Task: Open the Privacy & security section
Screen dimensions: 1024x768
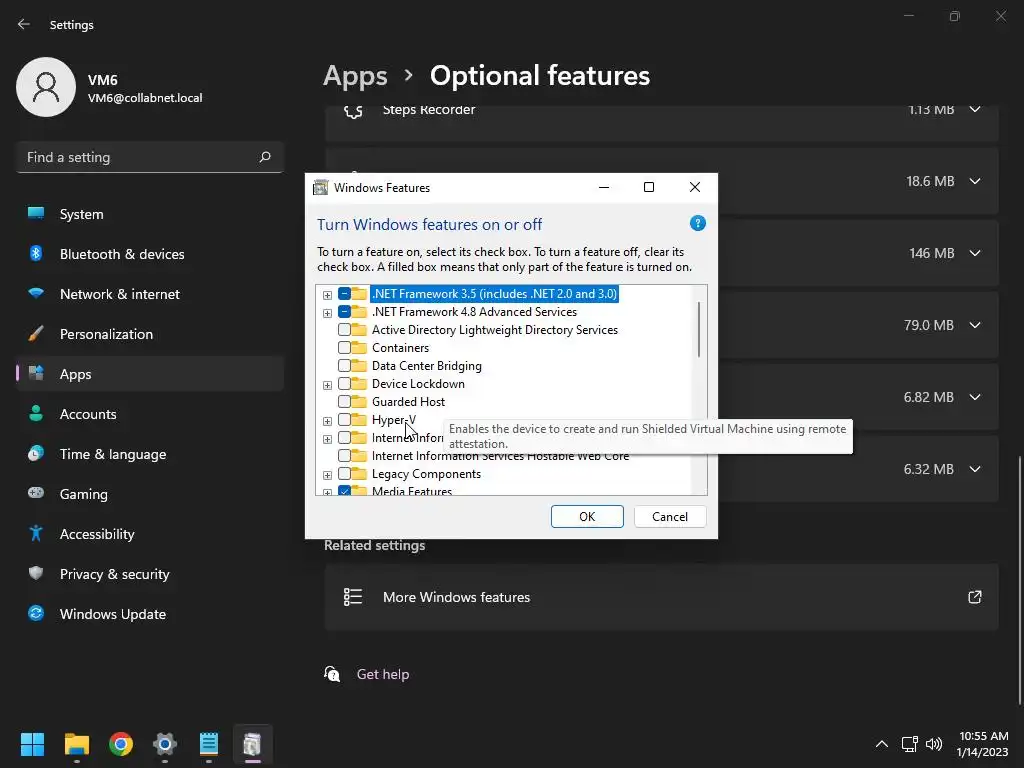Action: click(x=114, y=574)
